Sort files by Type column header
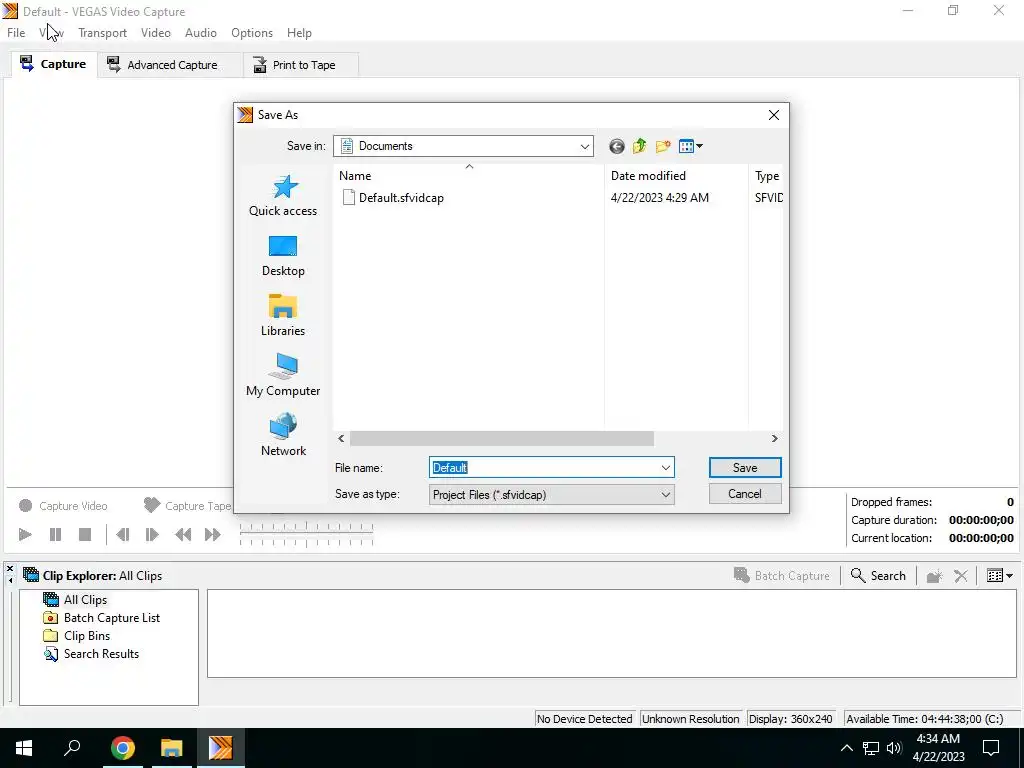The width and height of the screenshot is (1024, 768). coord(766,176)
